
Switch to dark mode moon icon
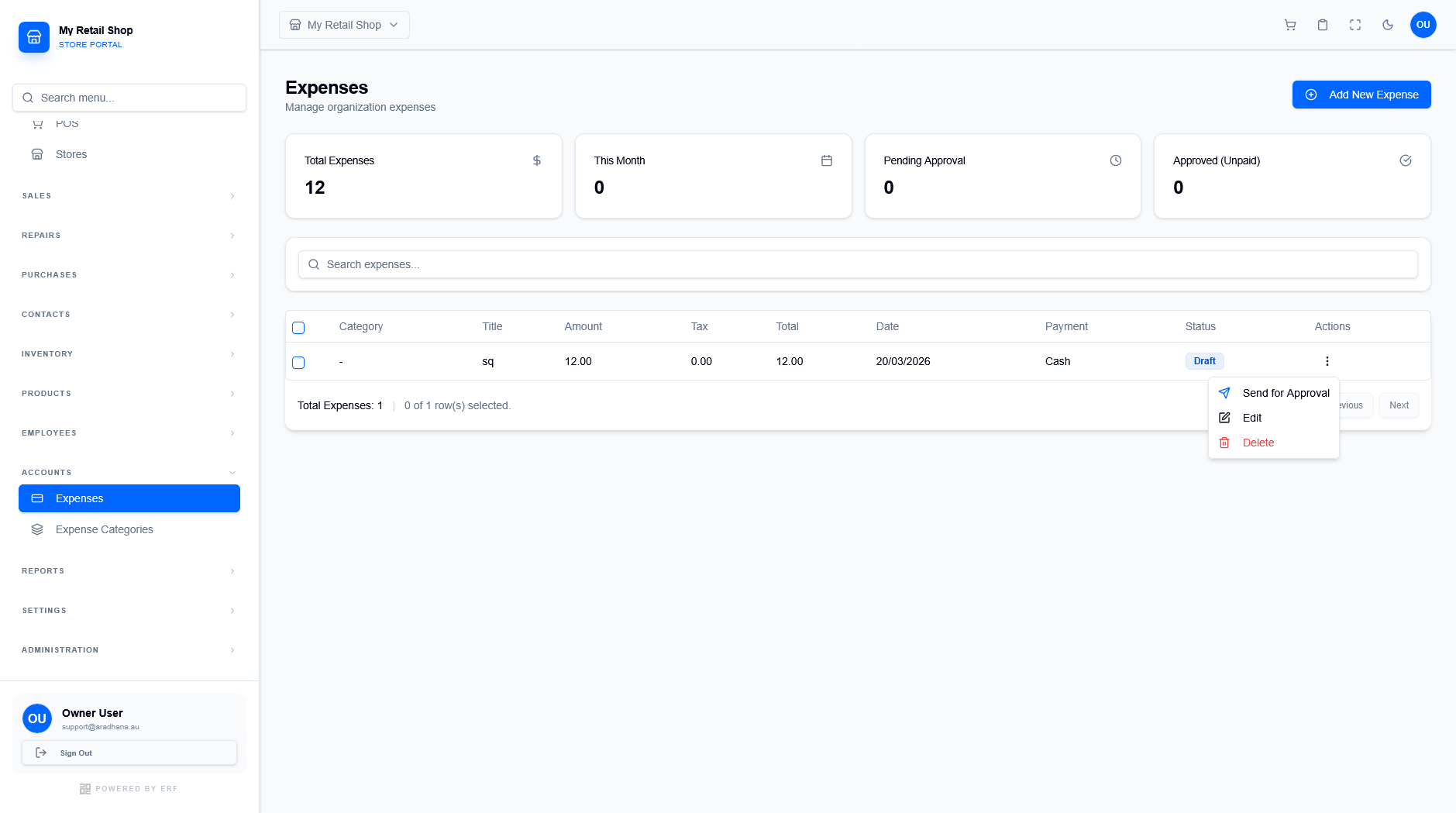tap(1388, 25)
